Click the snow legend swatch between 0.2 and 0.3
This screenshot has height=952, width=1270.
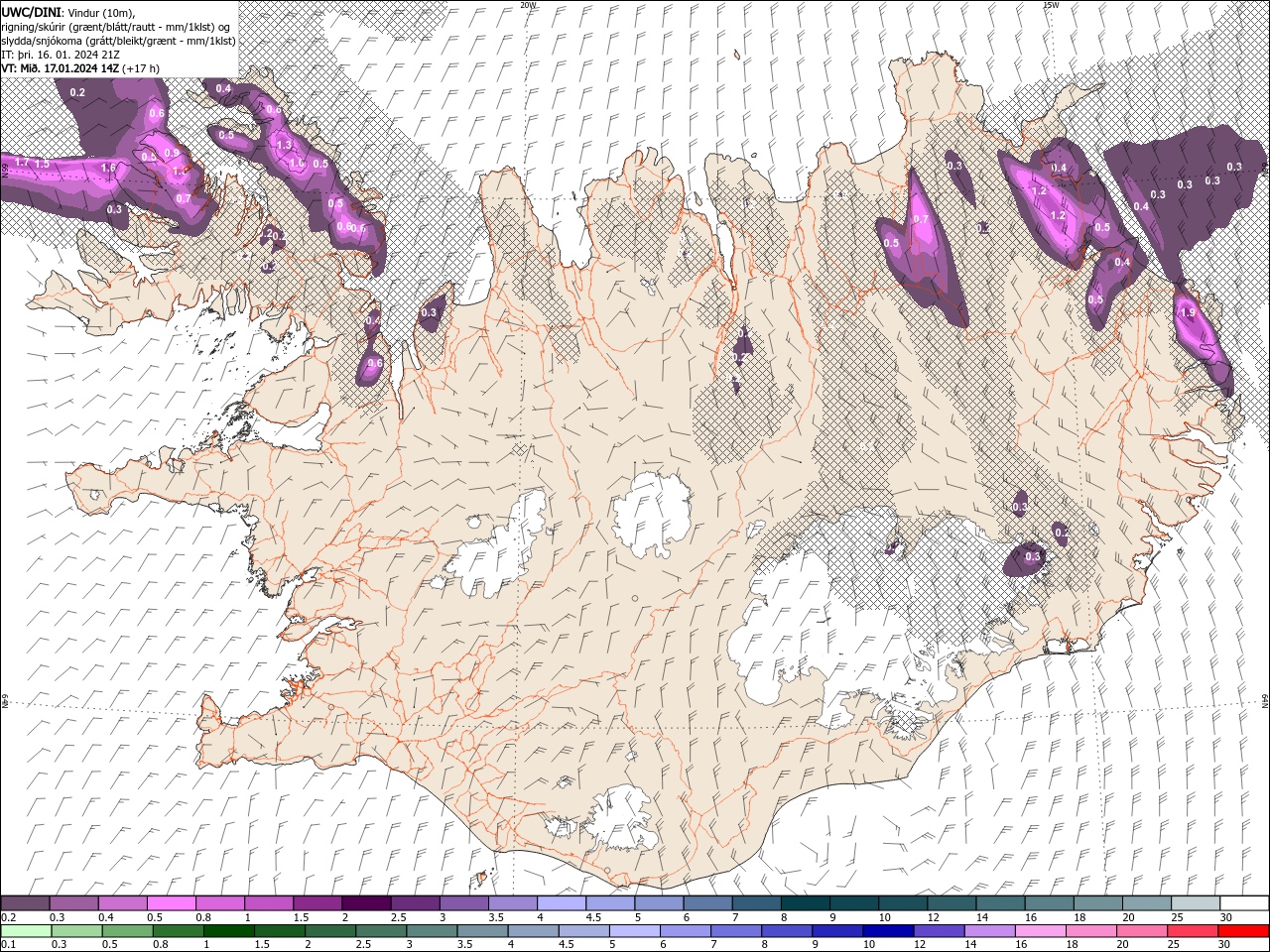[x=25, y=903]
